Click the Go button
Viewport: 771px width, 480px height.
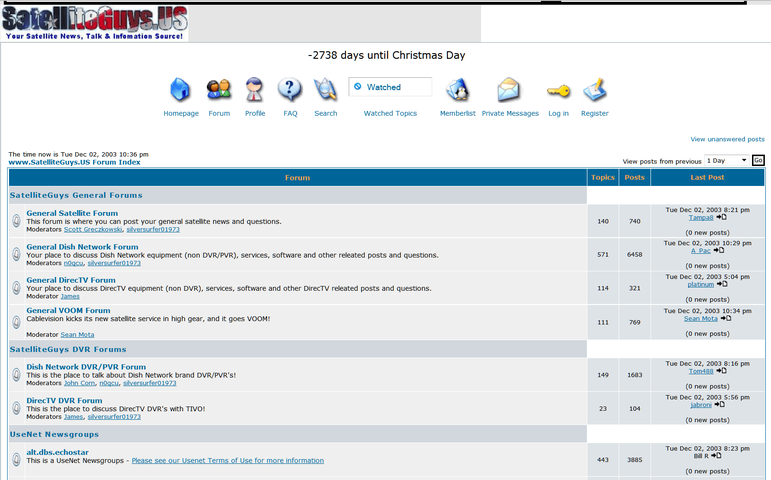(758, 160)
